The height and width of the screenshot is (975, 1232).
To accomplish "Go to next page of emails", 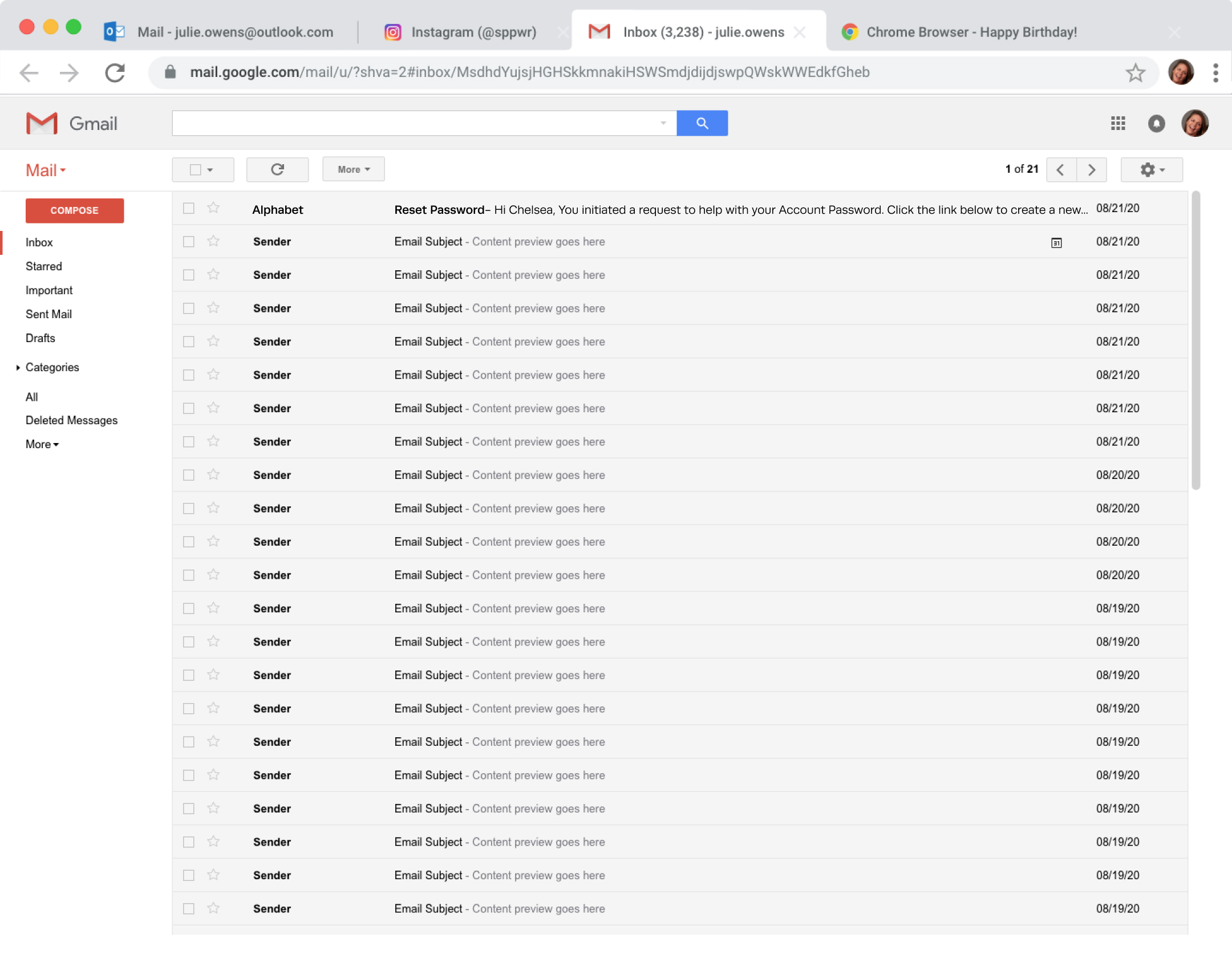I will pyautogui.click(x=1091, y=169).
